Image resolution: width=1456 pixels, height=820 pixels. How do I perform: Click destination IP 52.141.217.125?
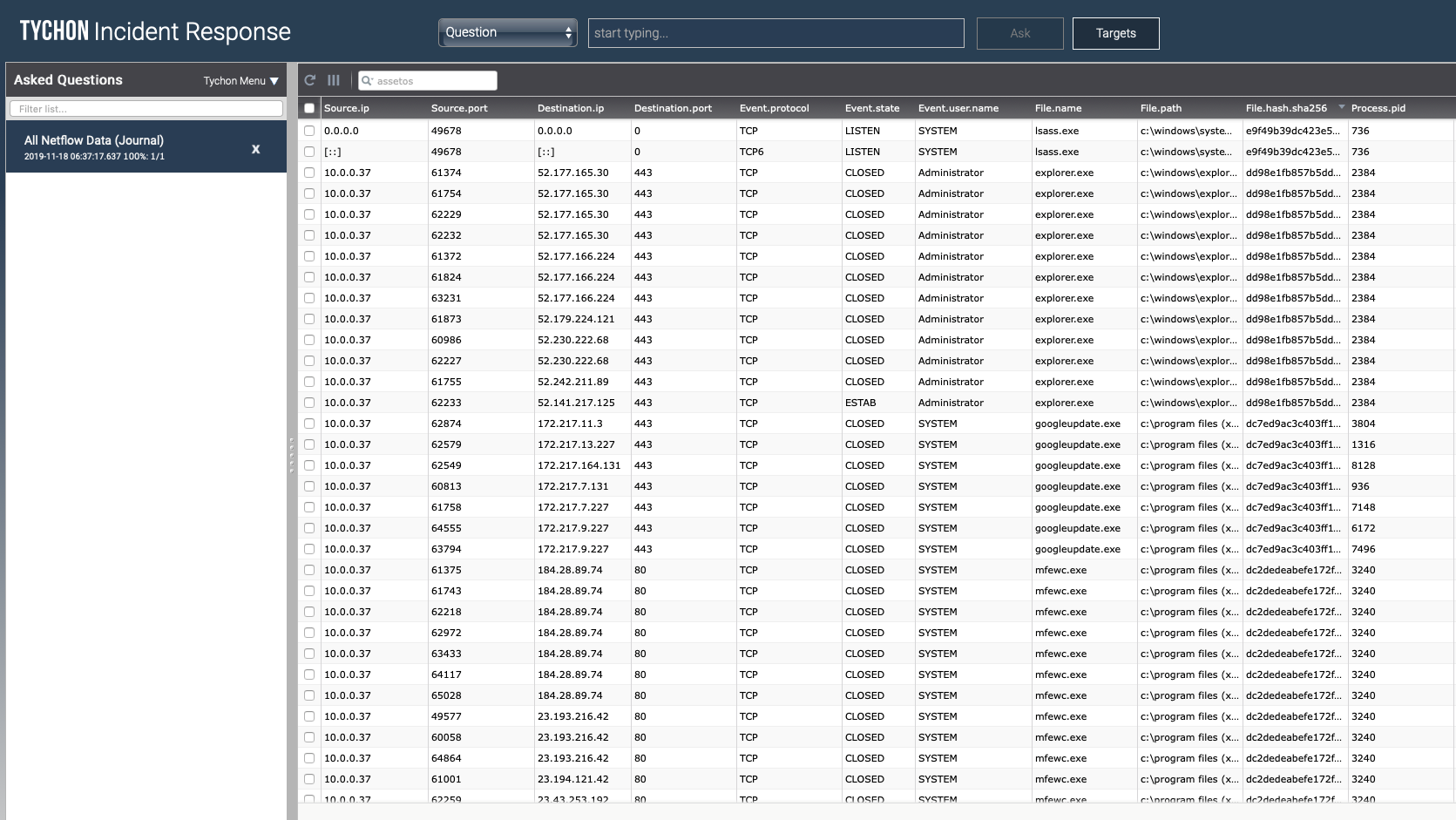click(x=576, y=403)
